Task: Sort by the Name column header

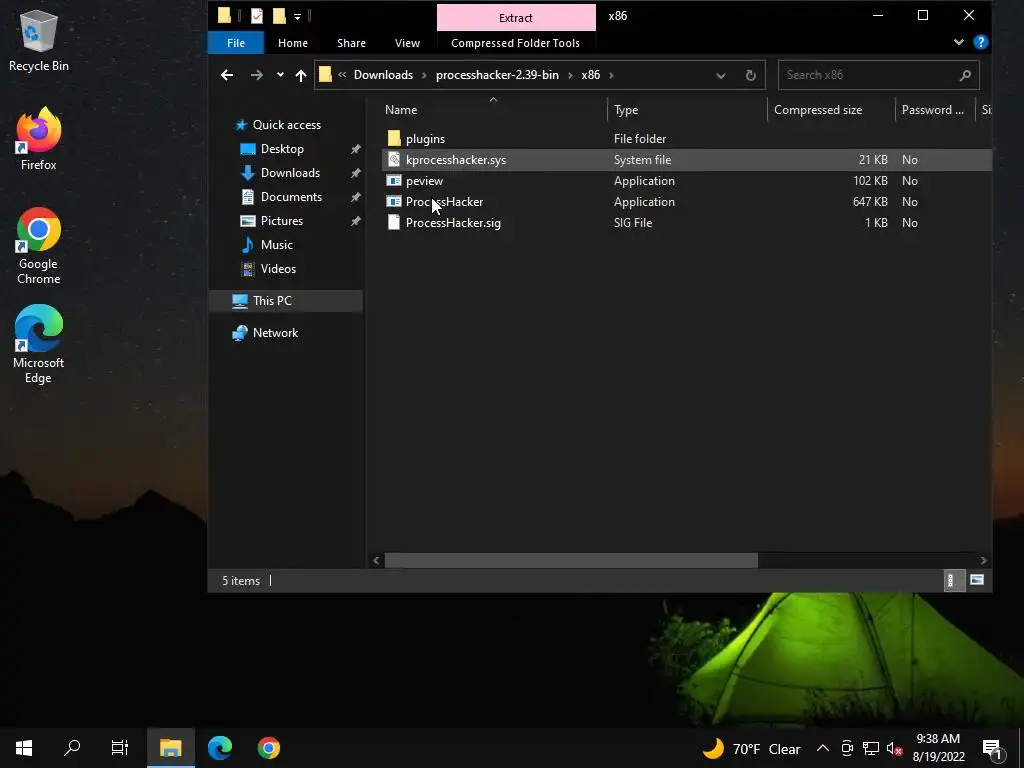Action: click(493, 110)
